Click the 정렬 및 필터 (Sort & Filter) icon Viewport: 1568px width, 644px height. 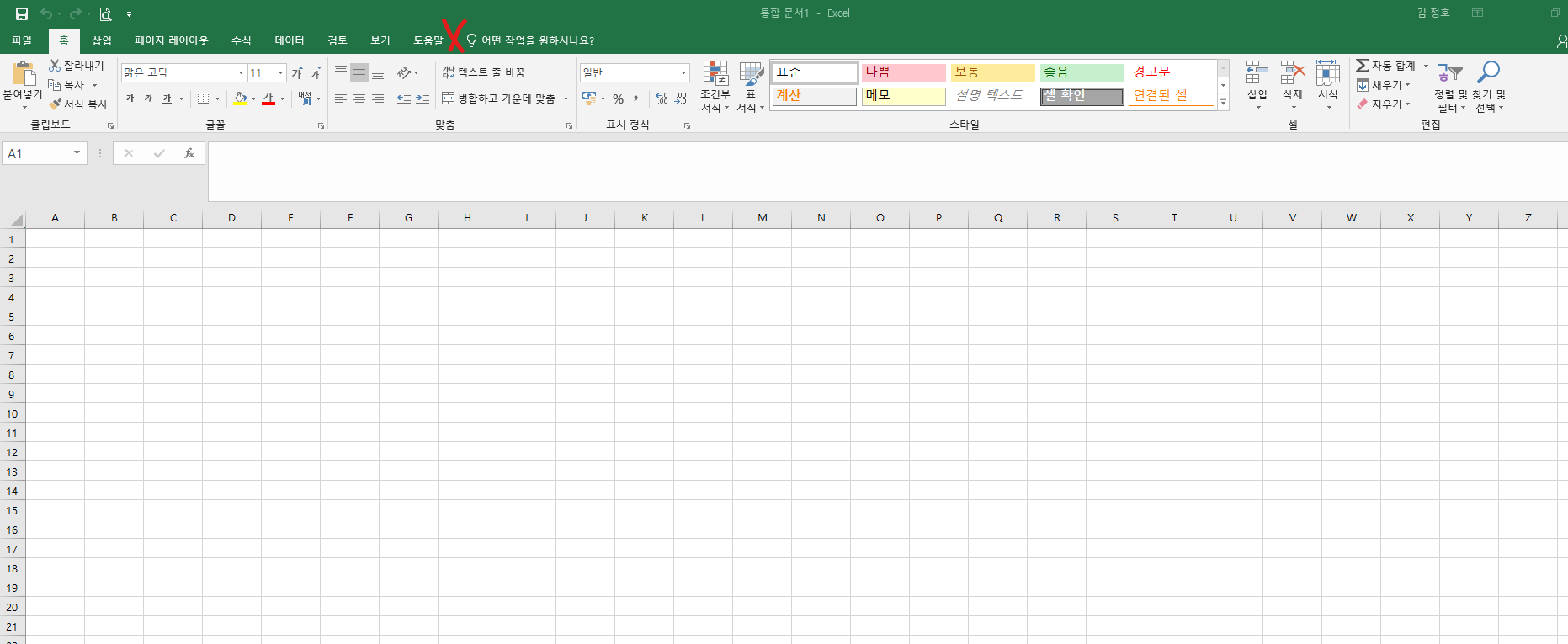tap(1450, 73)
